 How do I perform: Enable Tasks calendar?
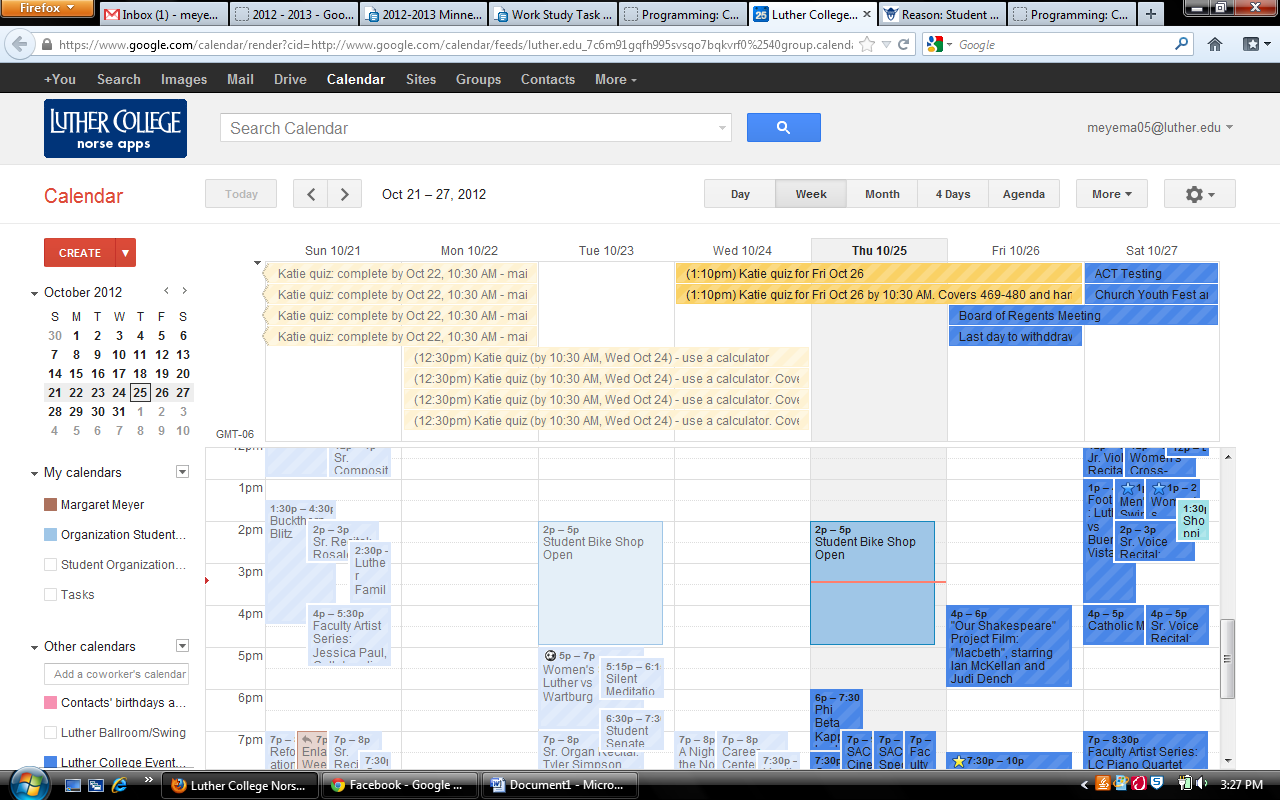(x=51, y=595)
